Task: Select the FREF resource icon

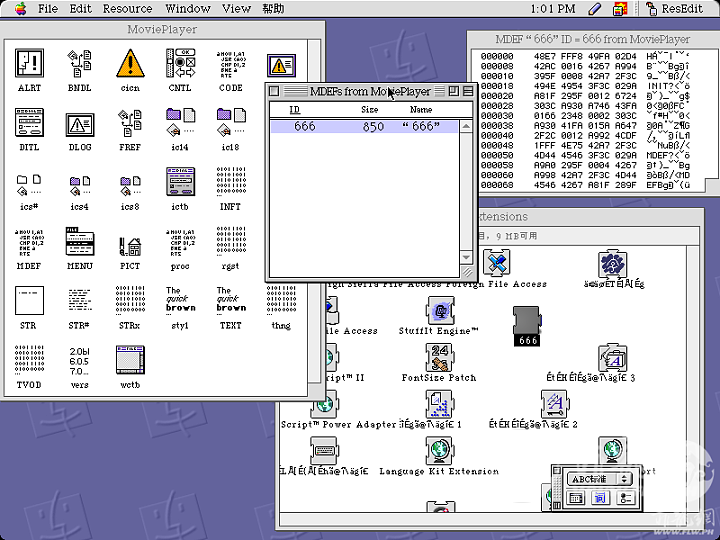Action: (130, 123)
